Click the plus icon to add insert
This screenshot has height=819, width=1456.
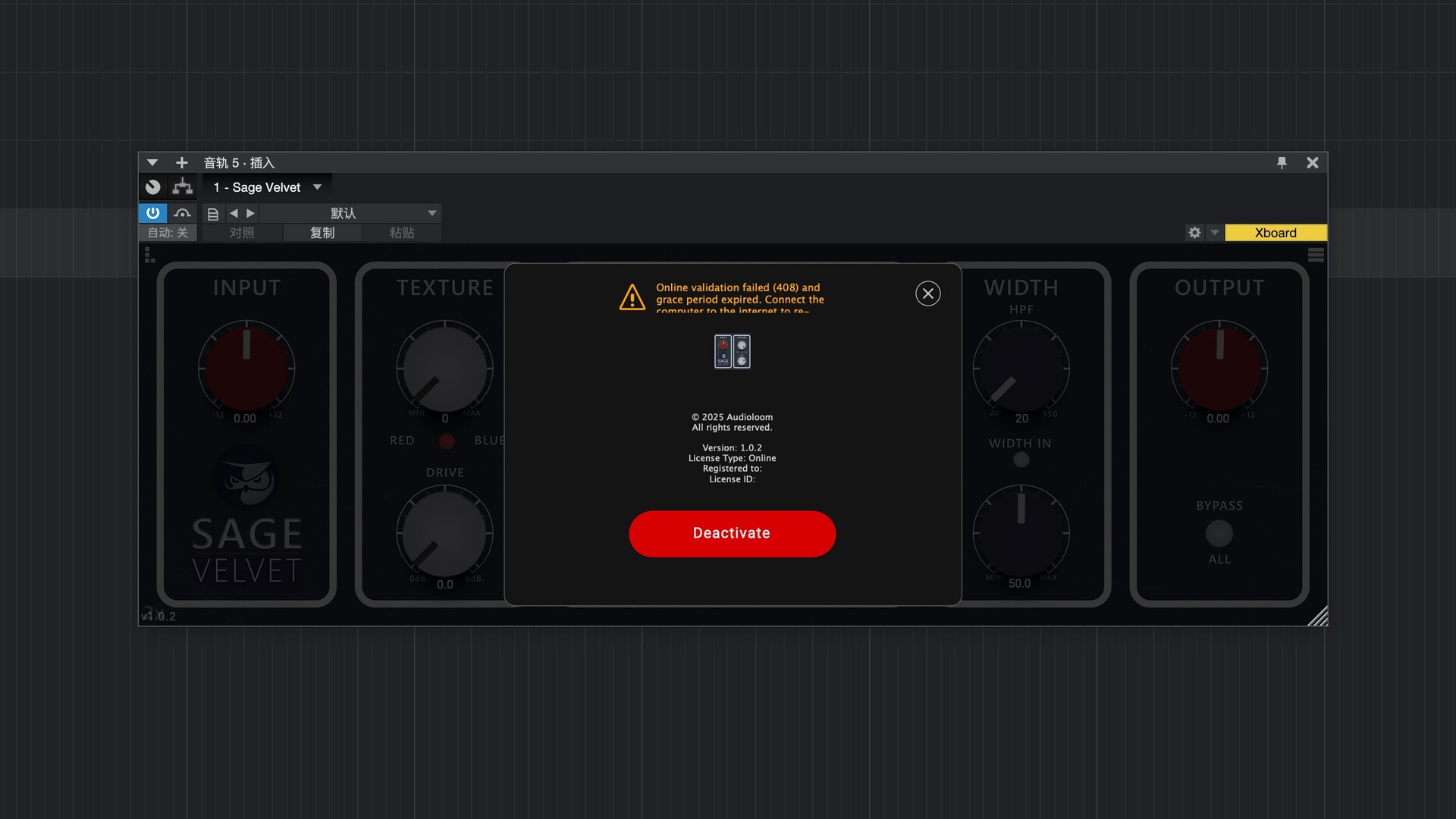click(x=181, y=162)
